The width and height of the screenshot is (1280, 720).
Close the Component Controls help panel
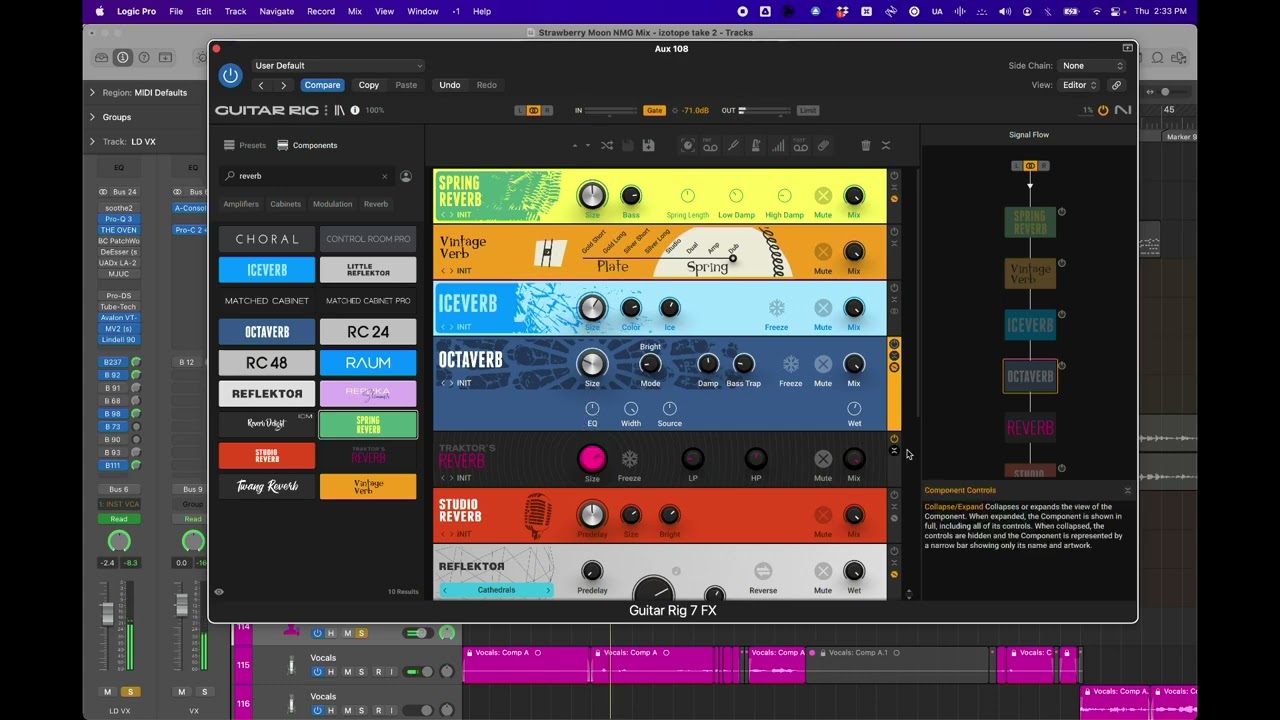click(x=1127, y=490)
